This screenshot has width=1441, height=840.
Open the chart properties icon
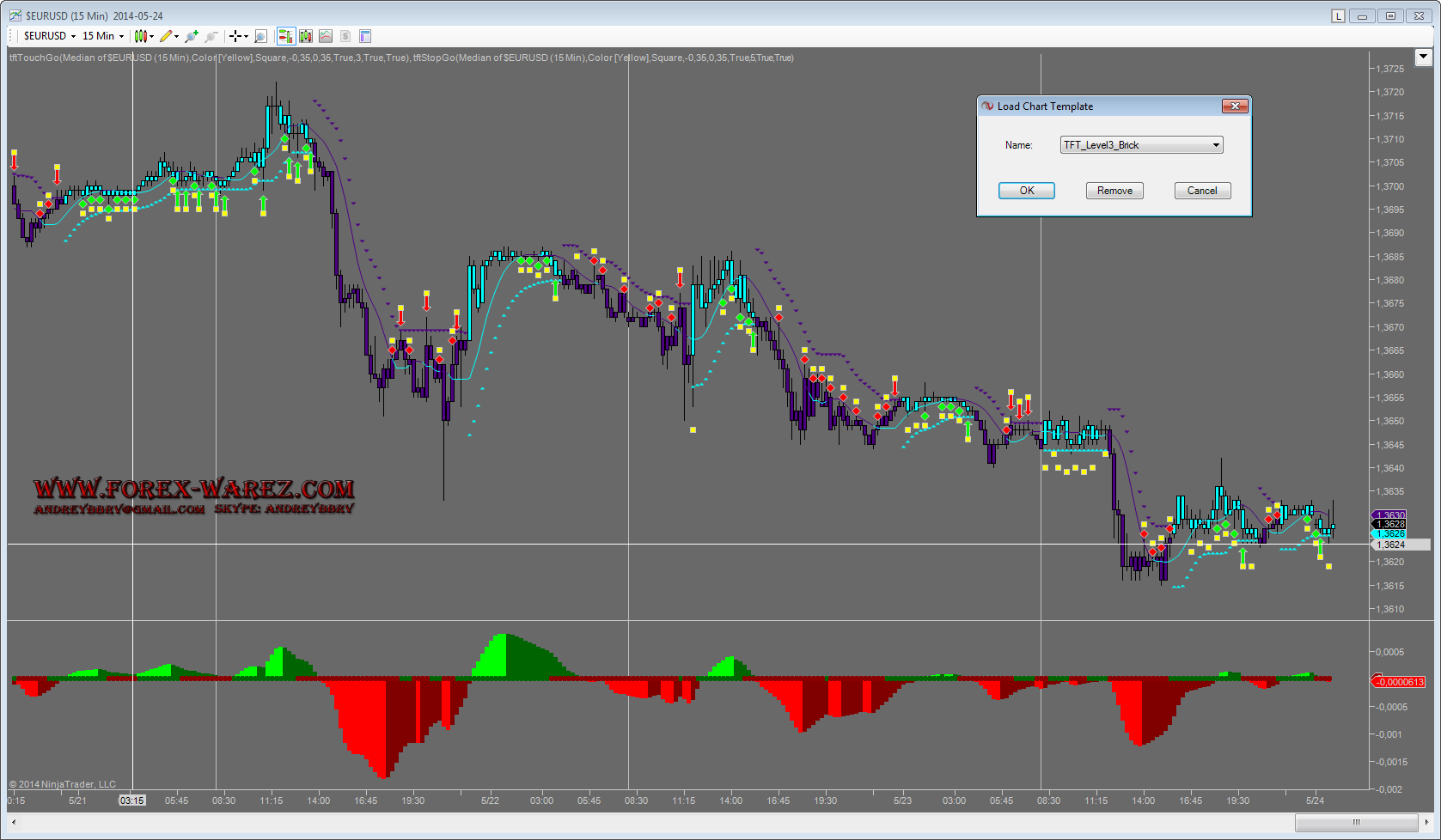(x=365, y=36)
